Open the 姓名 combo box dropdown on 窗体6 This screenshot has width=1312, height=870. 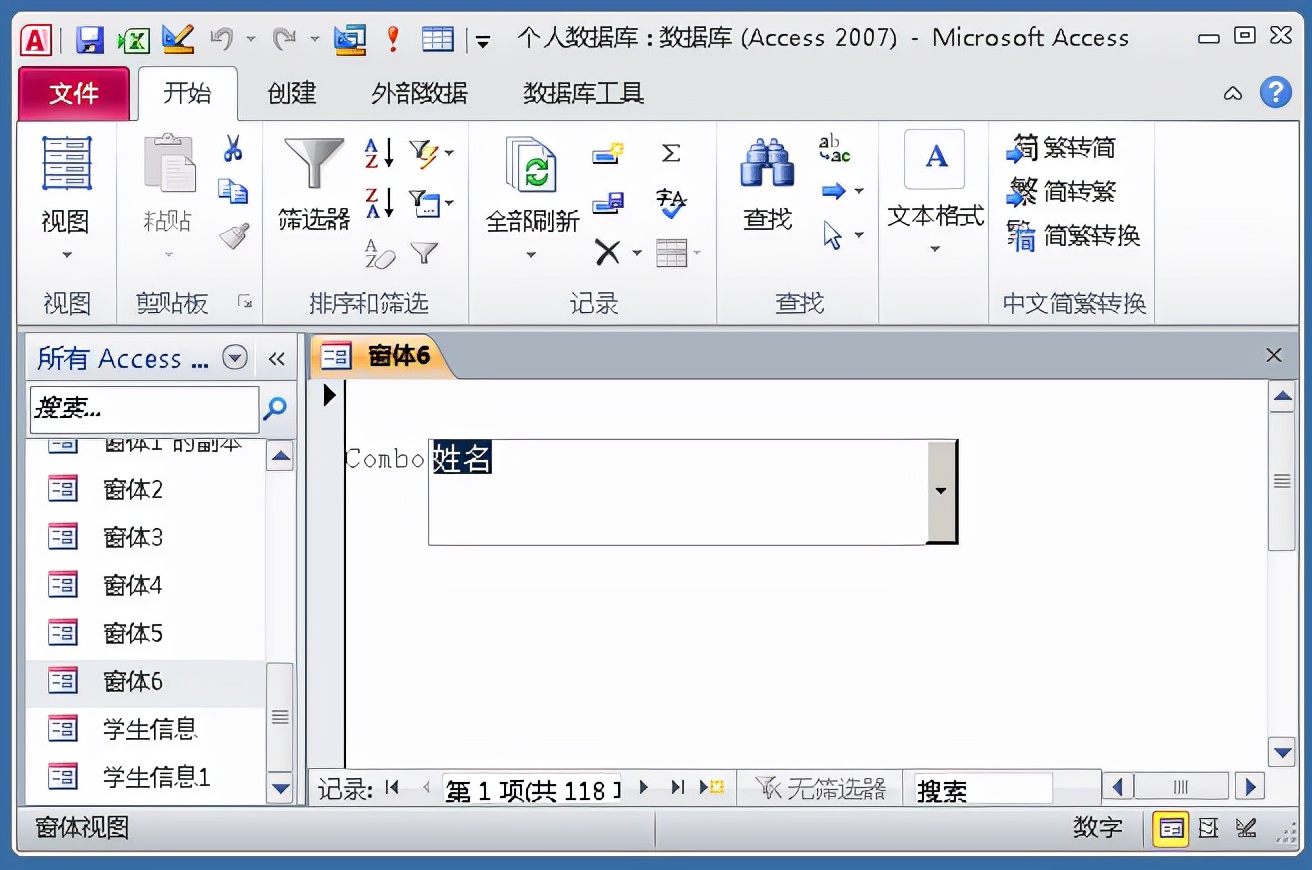(x=940, y=491)
